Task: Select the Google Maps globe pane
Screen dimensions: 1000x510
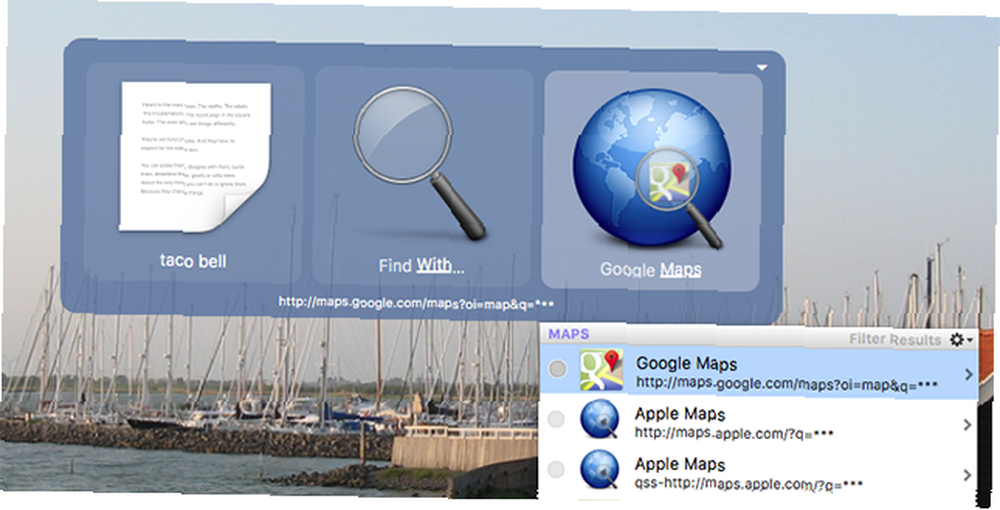Action: point(652,182)
